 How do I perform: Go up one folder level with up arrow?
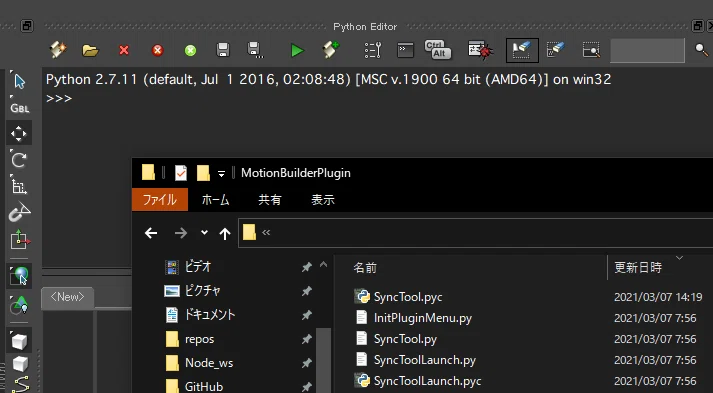point(225,233)
